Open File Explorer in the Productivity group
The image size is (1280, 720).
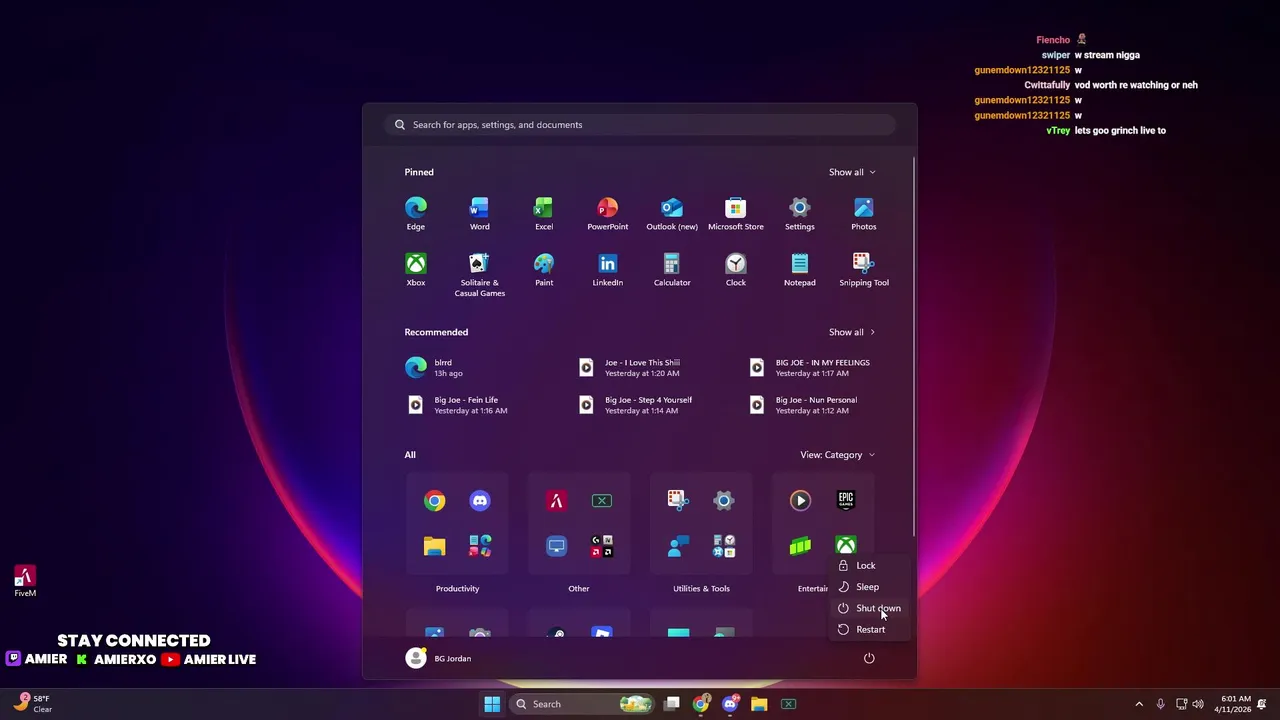pyautogui.click(x=434, y=546)
